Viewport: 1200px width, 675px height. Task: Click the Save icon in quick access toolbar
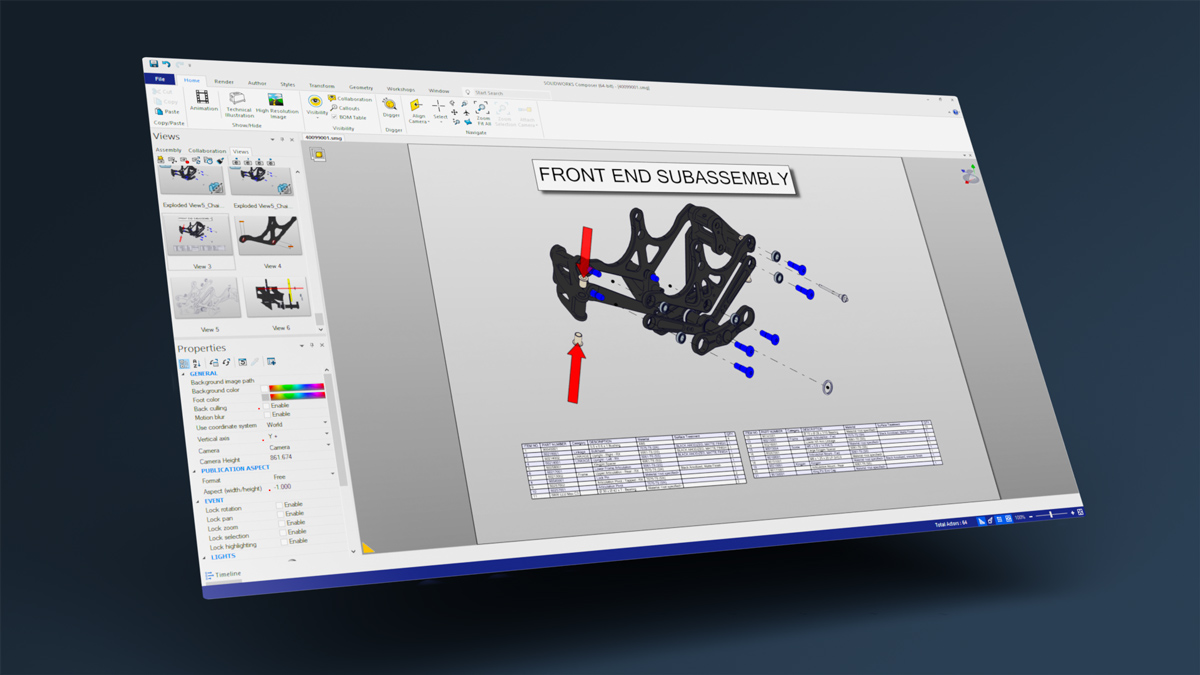(154, 64)
